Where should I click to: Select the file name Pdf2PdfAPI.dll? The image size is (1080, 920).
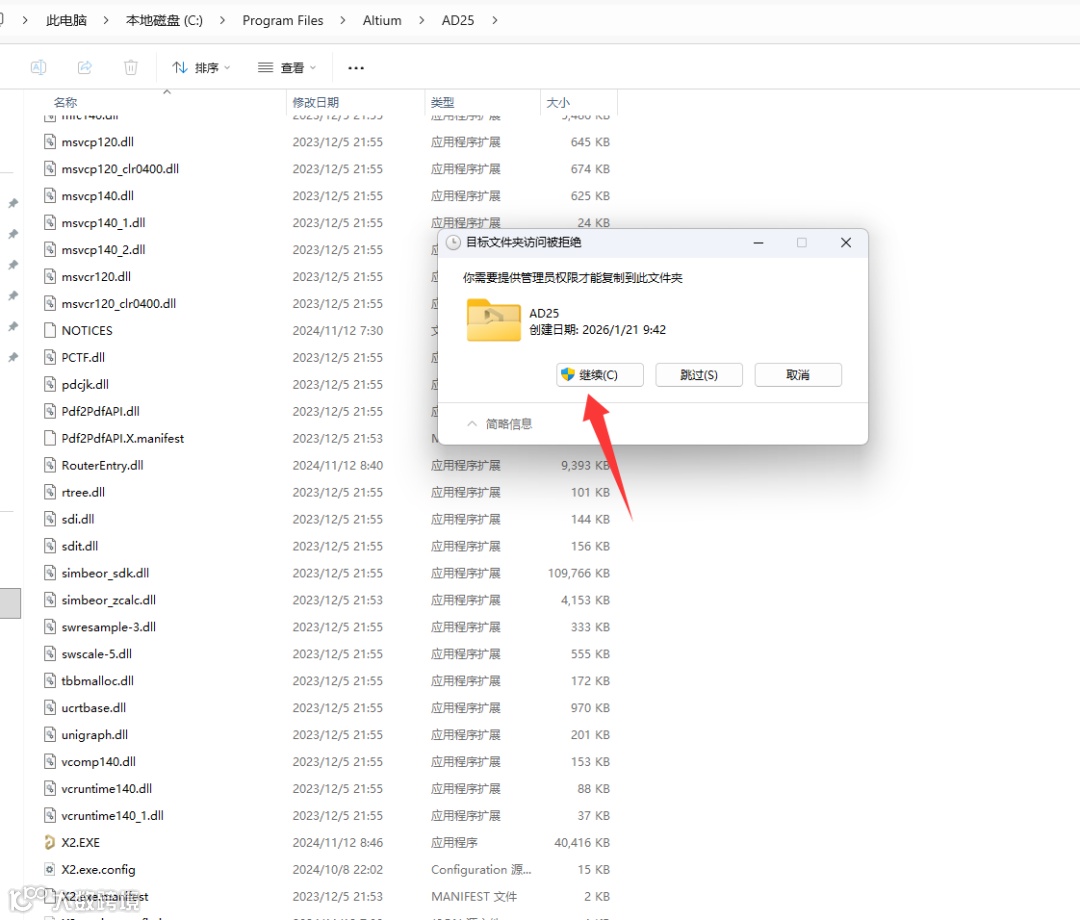(101, 411)
